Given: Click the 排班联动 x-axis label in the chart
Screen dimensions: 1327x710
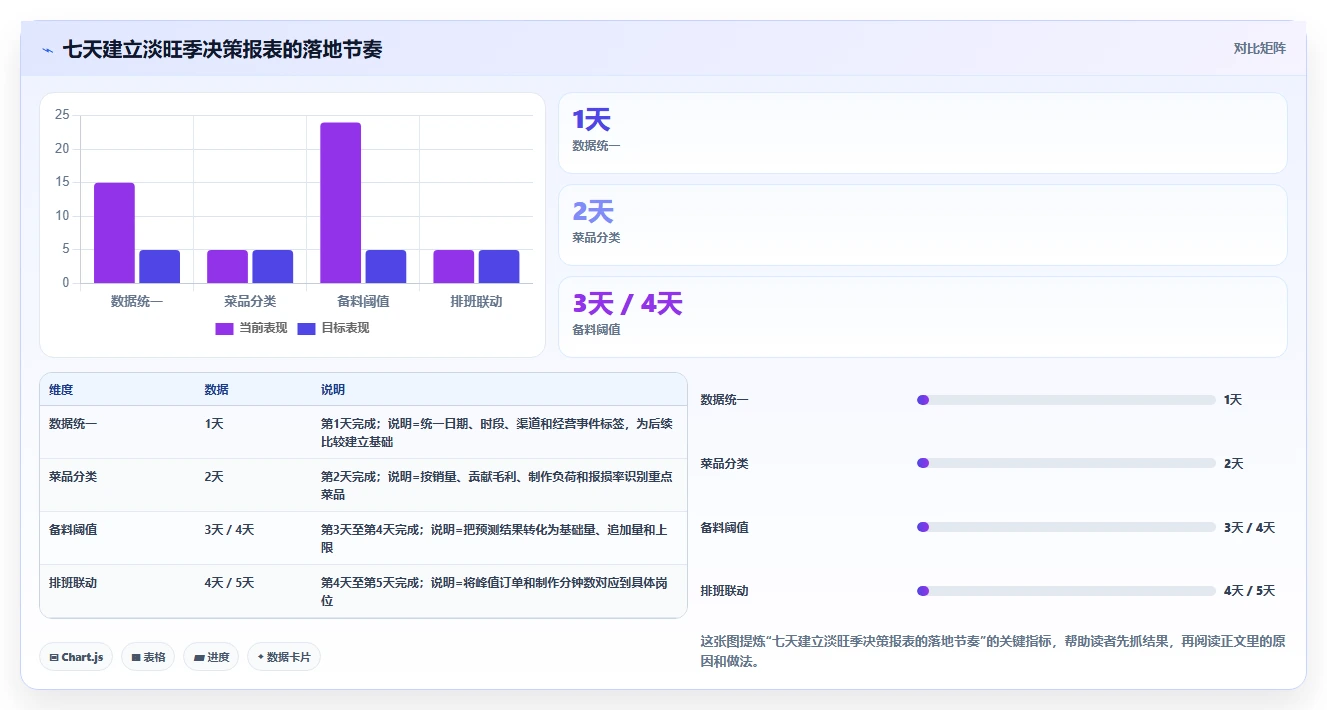Looking at the screenshot, I should (x=476, y=301).
